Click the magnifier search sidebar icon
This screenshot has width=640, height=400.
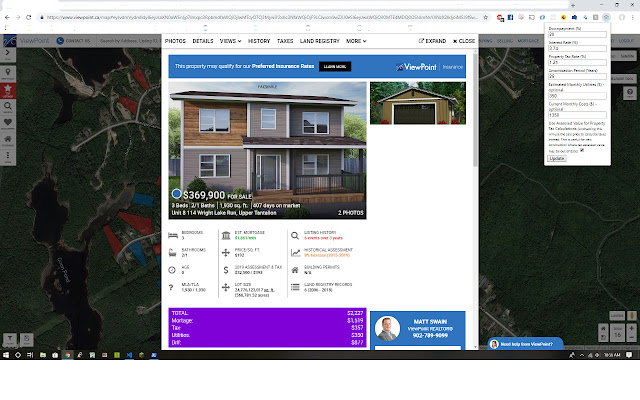click(x=8, y=107)
